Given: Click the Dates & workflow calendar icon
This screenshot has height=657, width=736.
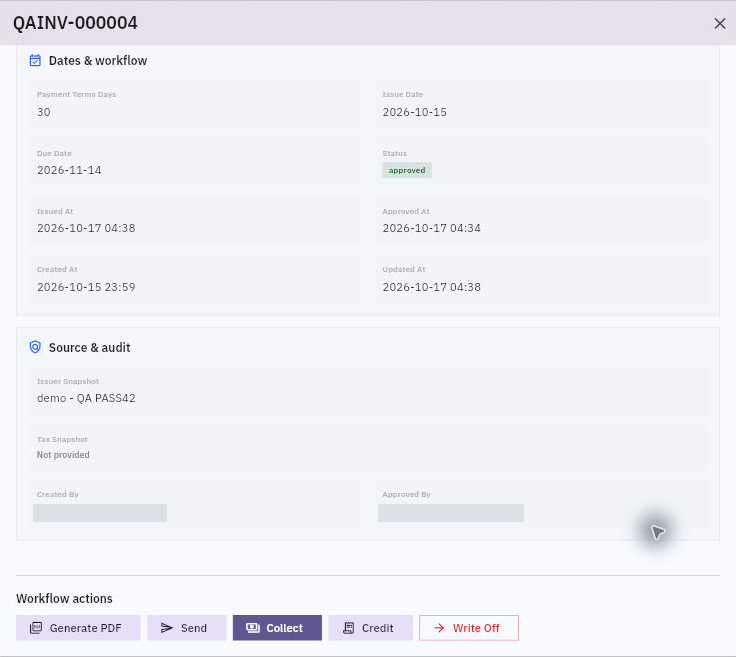Looking at the screenshot, I should pos(35,61).
